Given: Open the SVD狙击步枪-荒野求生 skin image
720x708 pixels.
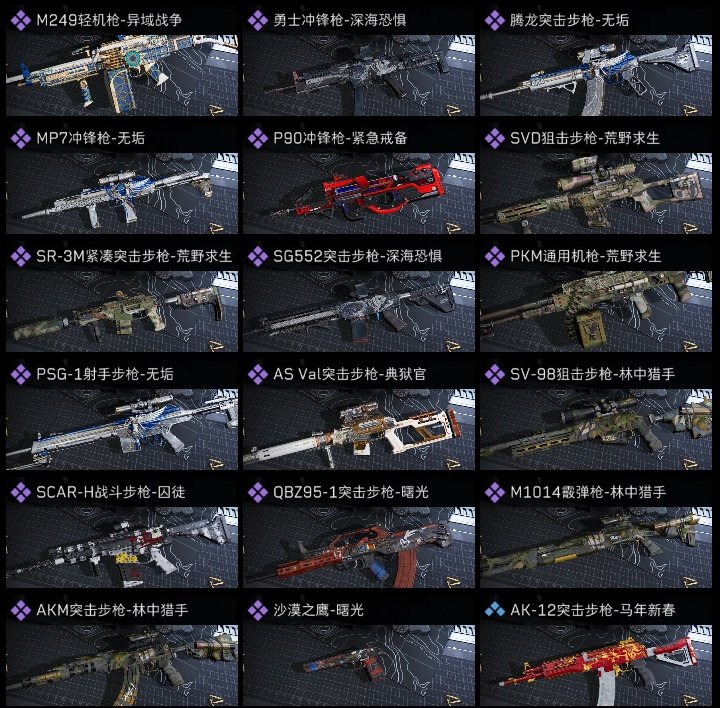Looking at the screenshot, I should 596,193.
